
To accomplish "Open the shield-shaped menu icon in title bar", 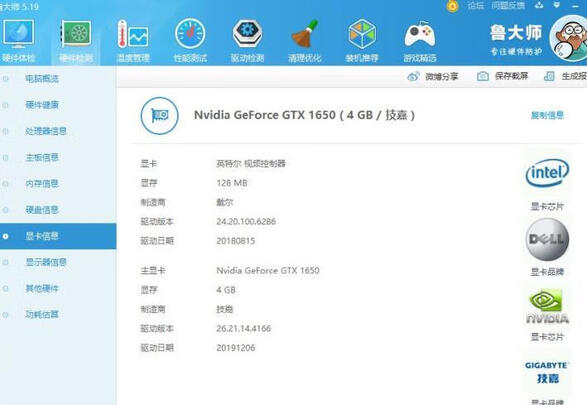I will point(557,5).
